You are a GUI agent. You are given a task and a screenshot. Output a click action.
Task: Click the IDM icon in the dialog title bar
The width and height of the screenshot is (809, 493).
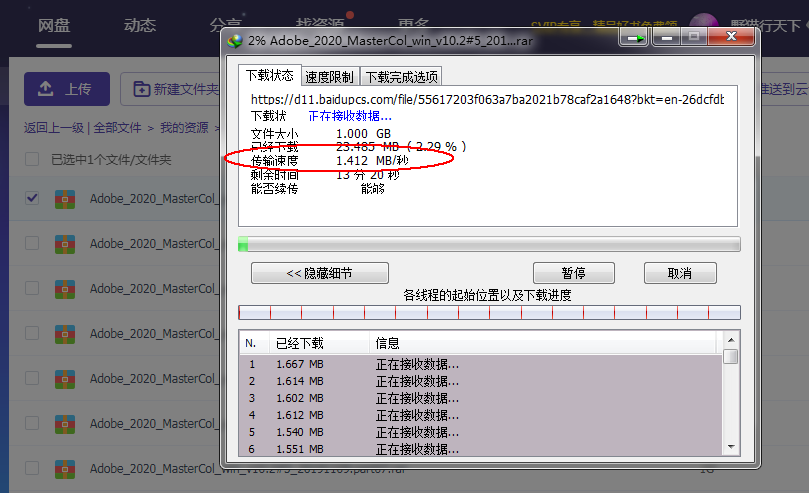point(235,41)
